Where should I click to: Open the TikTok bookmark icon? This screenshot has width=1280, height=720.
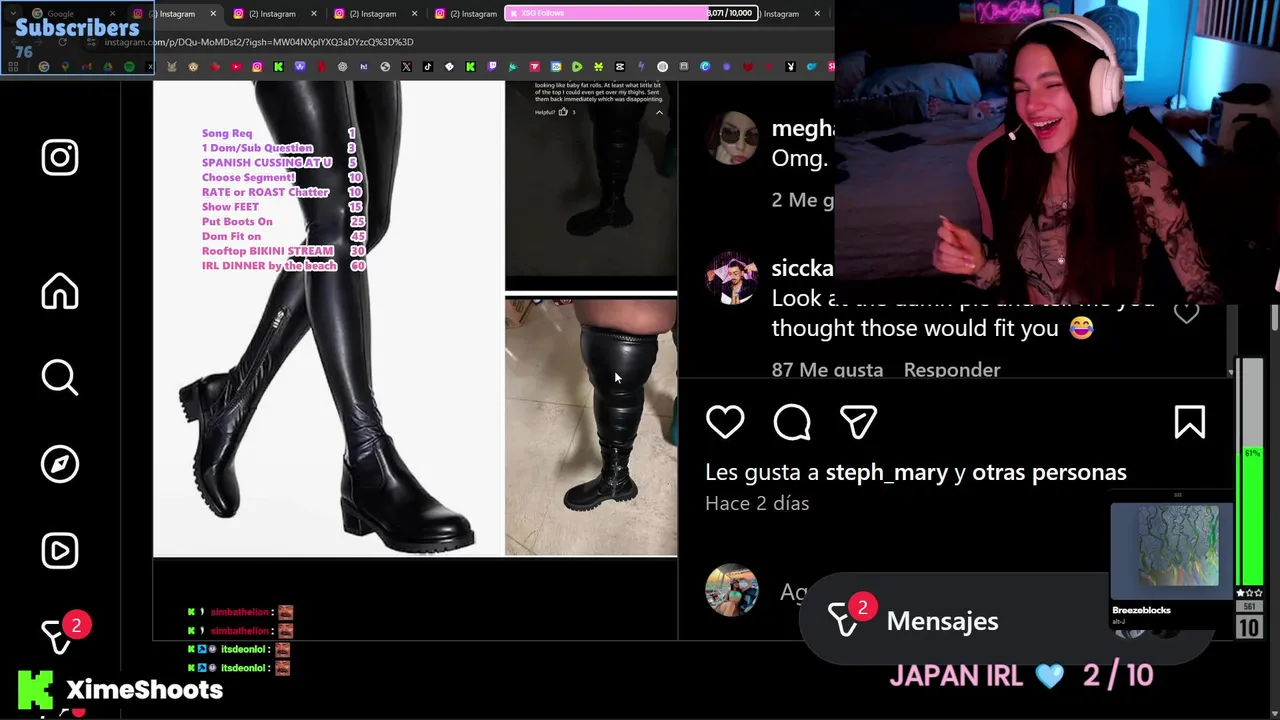(427, 67)
